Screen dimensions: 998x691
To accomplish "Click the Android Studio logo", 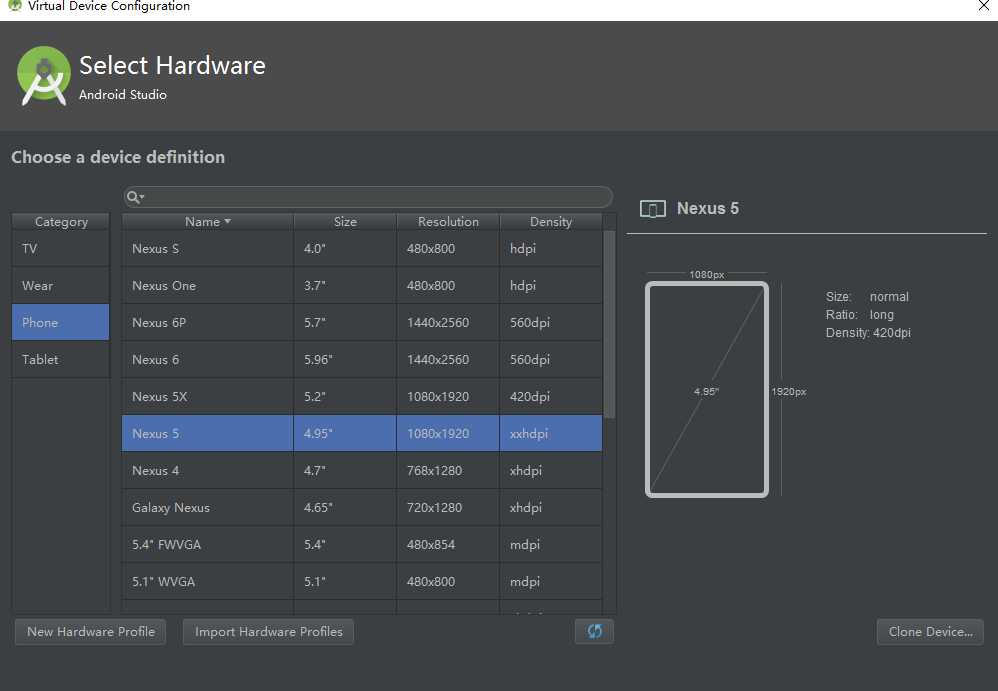I will (x=43, y=76).
